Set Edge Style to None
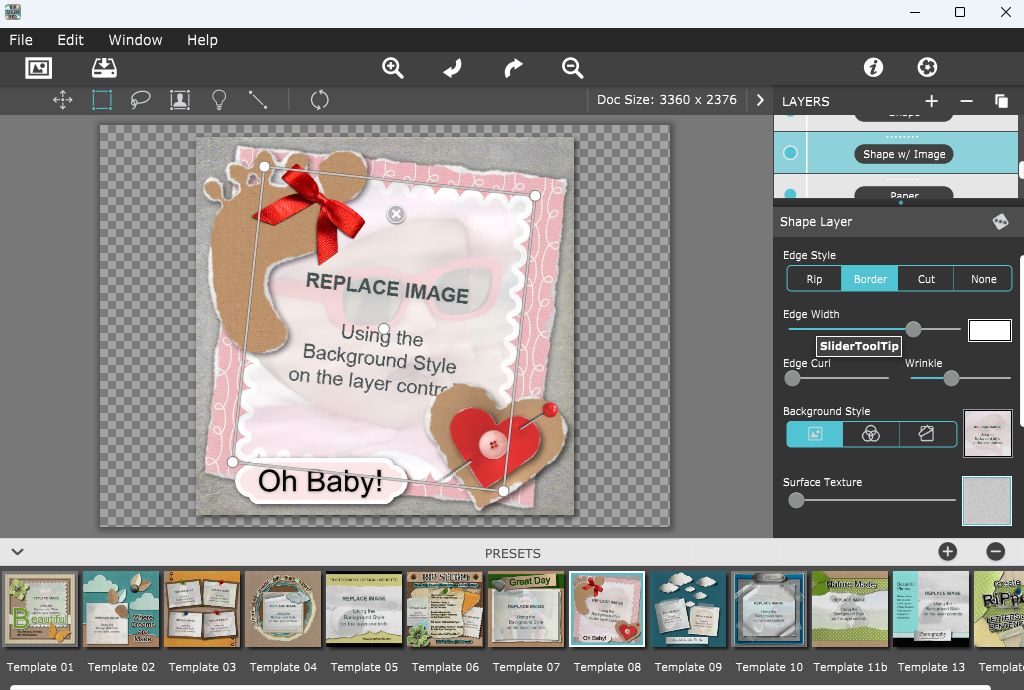Image resolution: width=1024 pixels, height=690 pixels. pos(983,279)
